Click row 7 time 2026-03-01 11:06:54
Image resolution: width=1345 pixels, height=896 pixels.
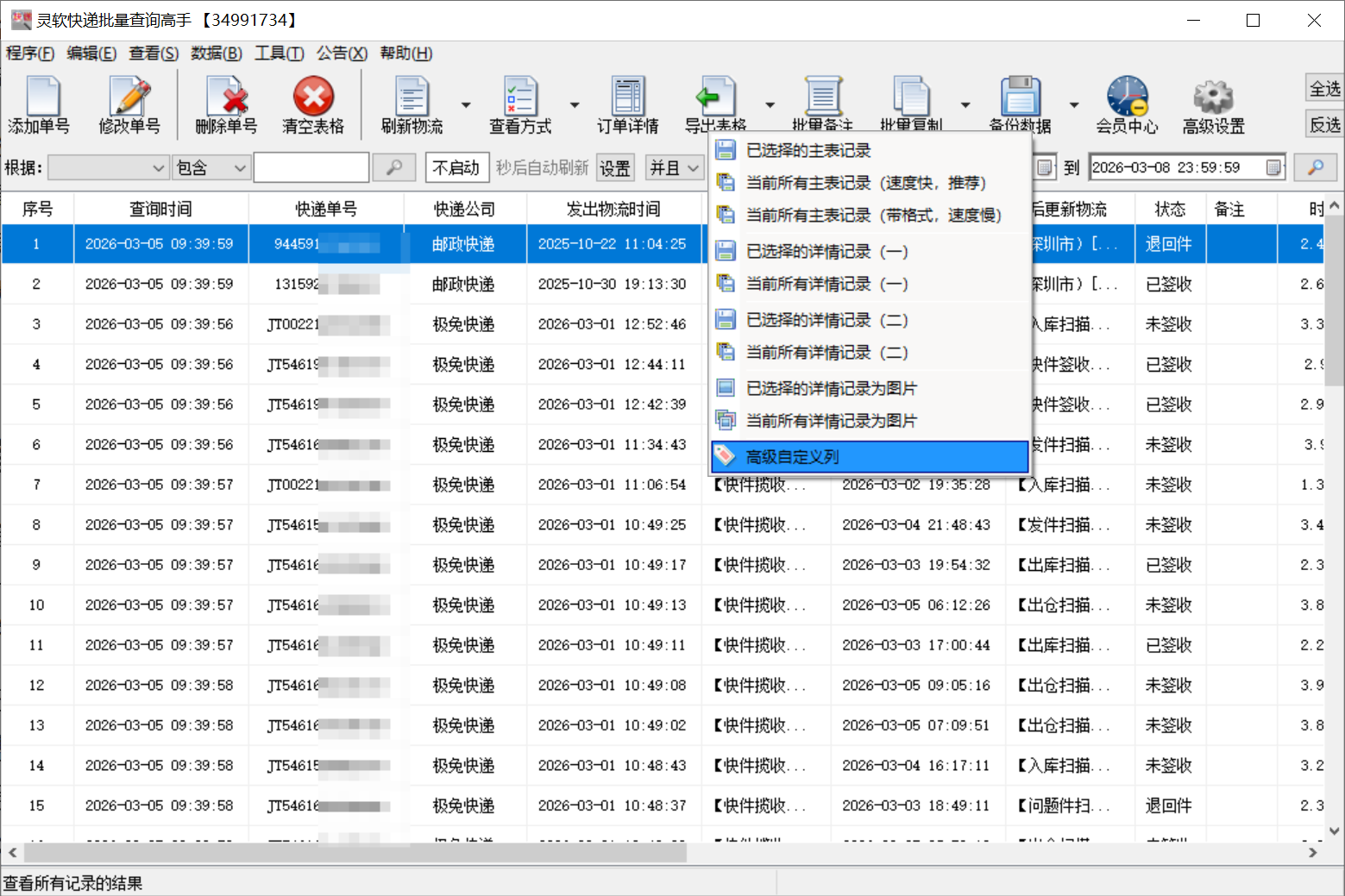pyautogui.click(x=613, y=485)
